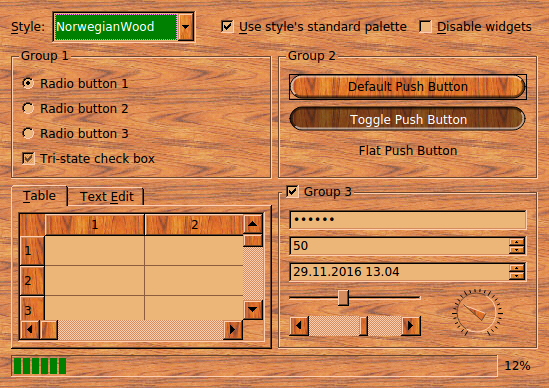Click right arrow of Group 3 scrollbar
This screenshot has width=549, height=388.
(x=411, y=326)
